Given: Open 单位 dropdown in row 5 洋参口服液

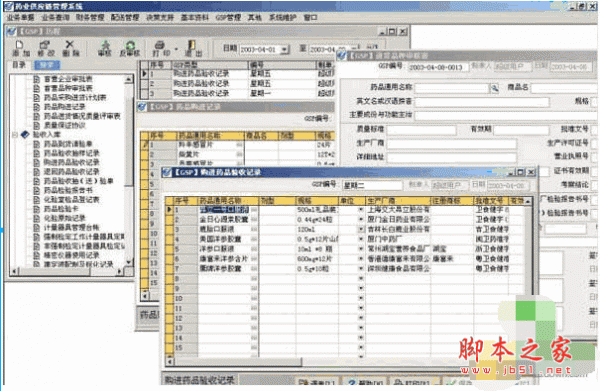Looking at the screenshot, I should (361, 249).
